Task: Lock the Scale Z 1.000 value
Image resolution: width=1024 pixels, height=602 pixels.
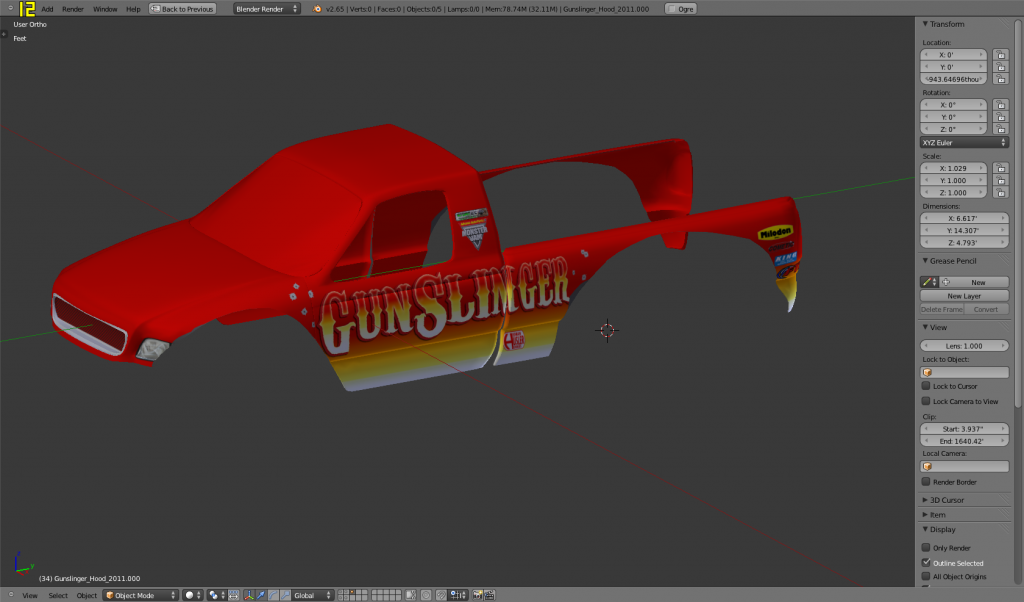Action: click(1000, 193)
